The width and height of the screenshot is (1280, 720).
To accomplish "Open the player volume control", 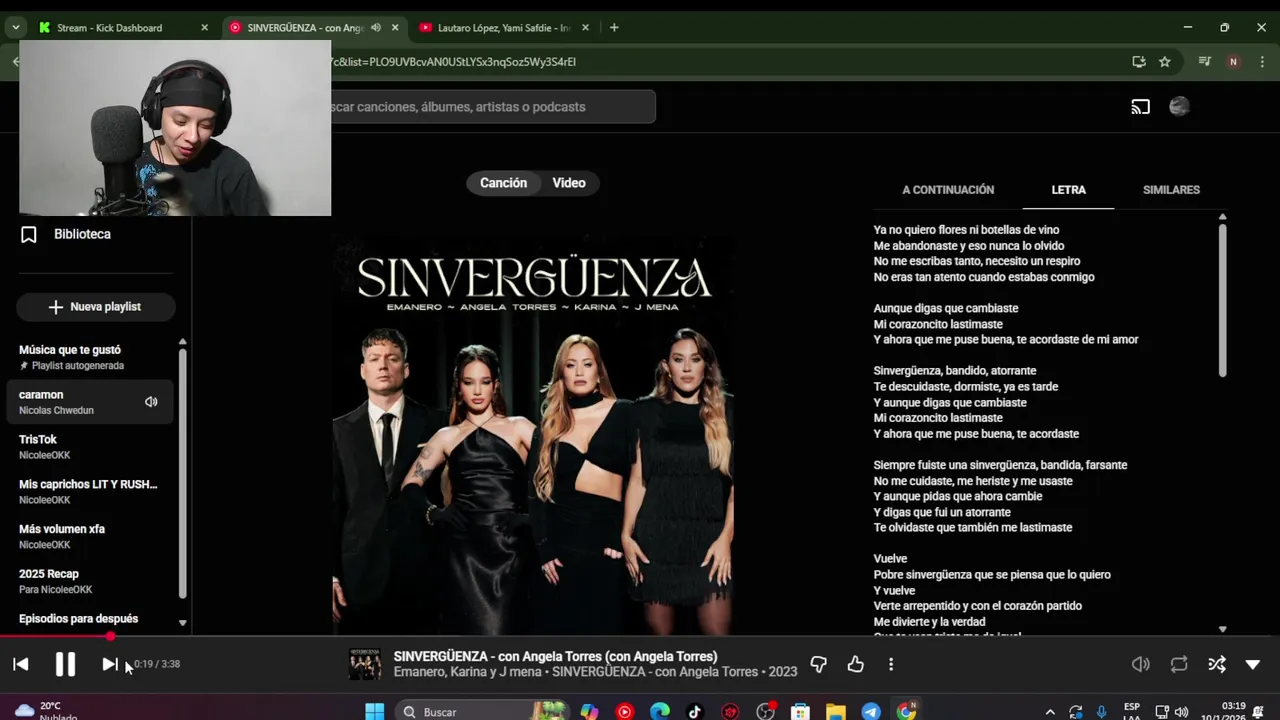I will (1141, 664).
